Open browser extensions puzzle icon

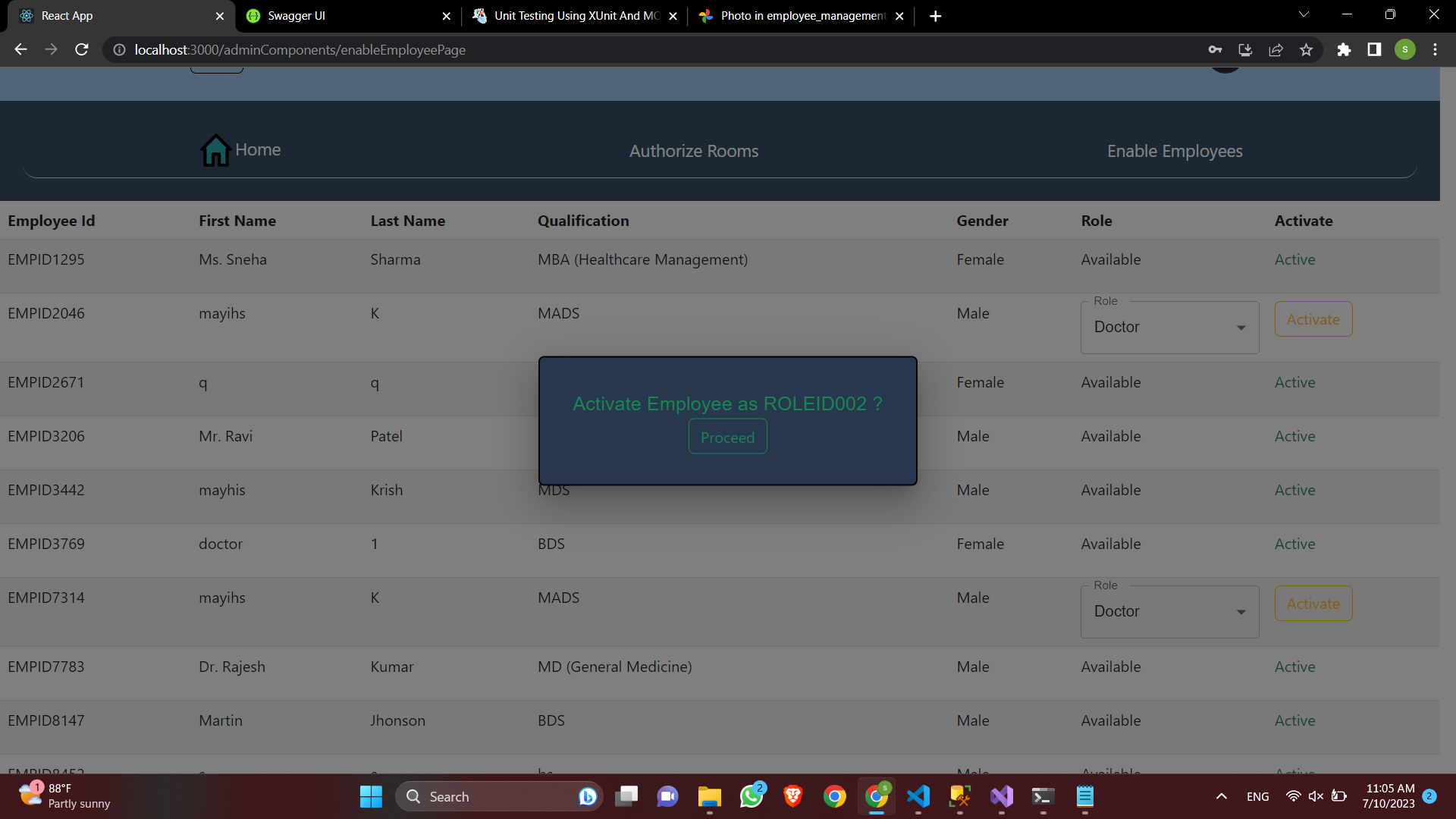click(x=1344, y=50)
